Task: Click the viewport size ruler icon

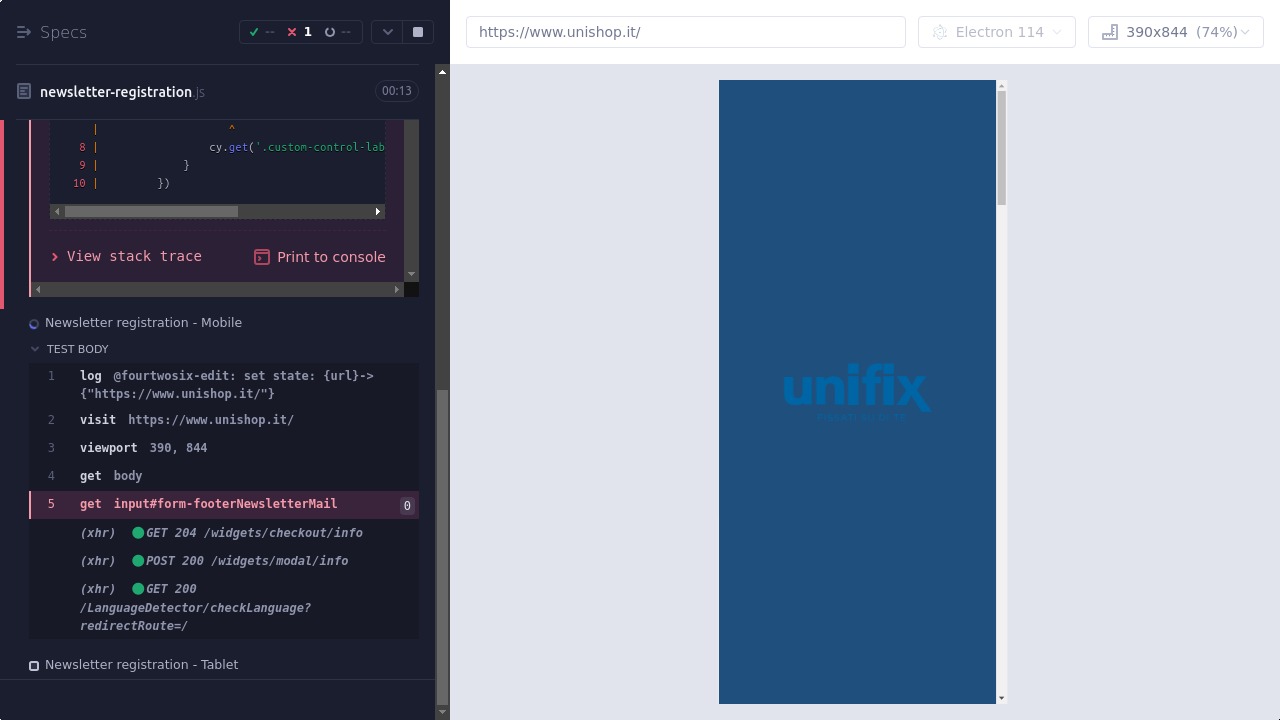Action: pyautogui.click(x=1109, y=32)
